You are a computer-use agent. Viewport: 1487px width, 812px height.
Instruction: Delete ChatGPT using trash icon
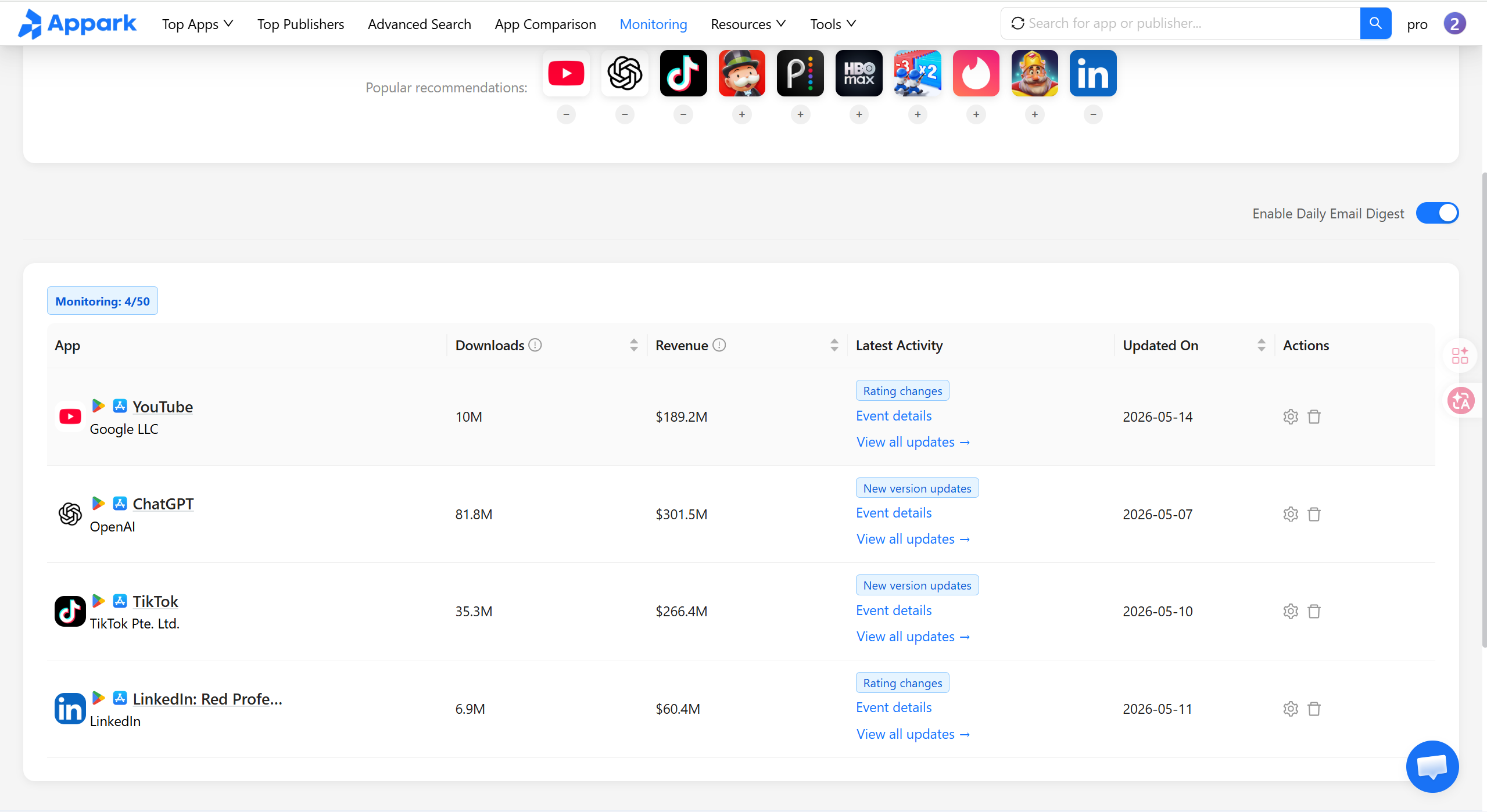point(1314,514)
